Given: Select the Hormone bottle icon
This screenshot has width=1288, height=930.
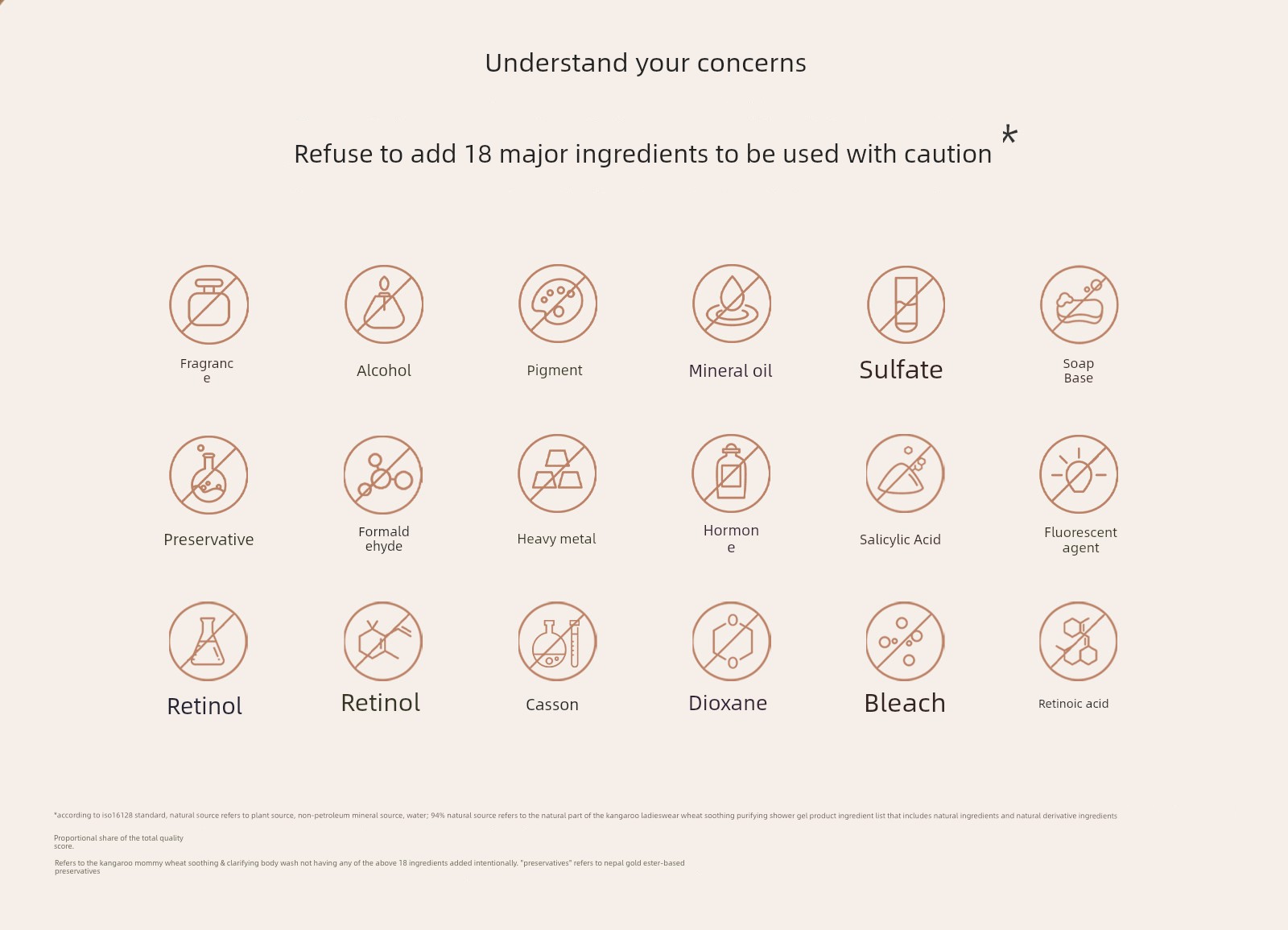Looking at the screenshot, I should pos(731,474).
